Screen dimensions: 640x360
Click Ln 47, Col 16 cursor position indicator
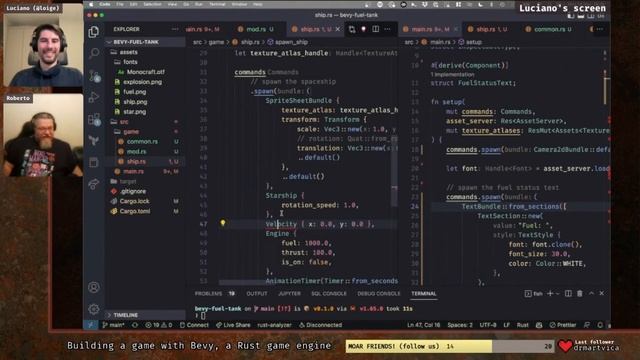click(x=423, y=325)
